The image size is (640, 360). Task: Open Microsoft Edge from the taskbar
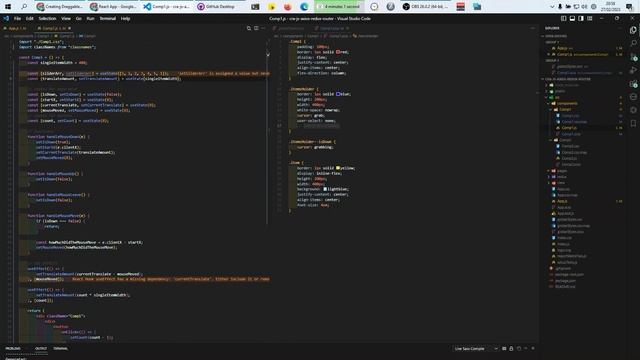click(x=304, y=7)
